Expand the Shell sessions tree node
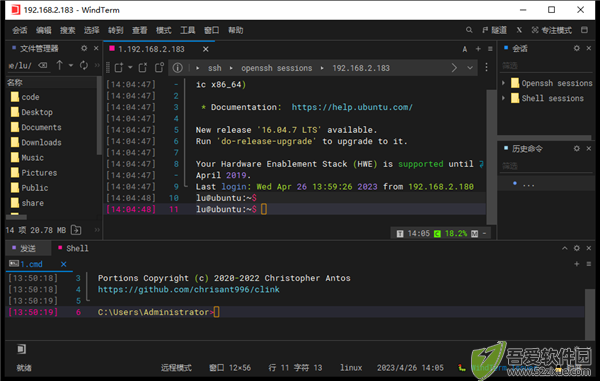This screenshot has height=381, width=600. [504, 98]
